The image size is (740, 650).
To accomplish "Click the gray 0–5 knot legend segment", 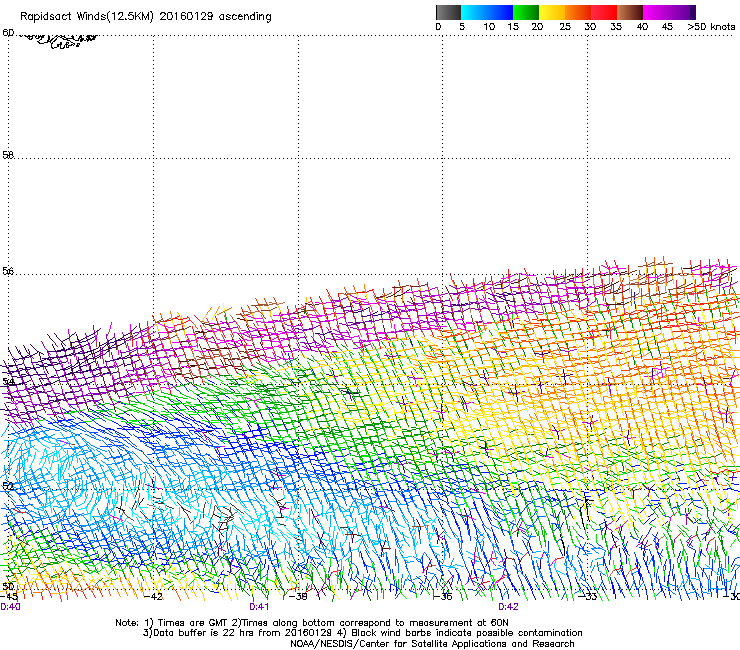I will point(448,12).
